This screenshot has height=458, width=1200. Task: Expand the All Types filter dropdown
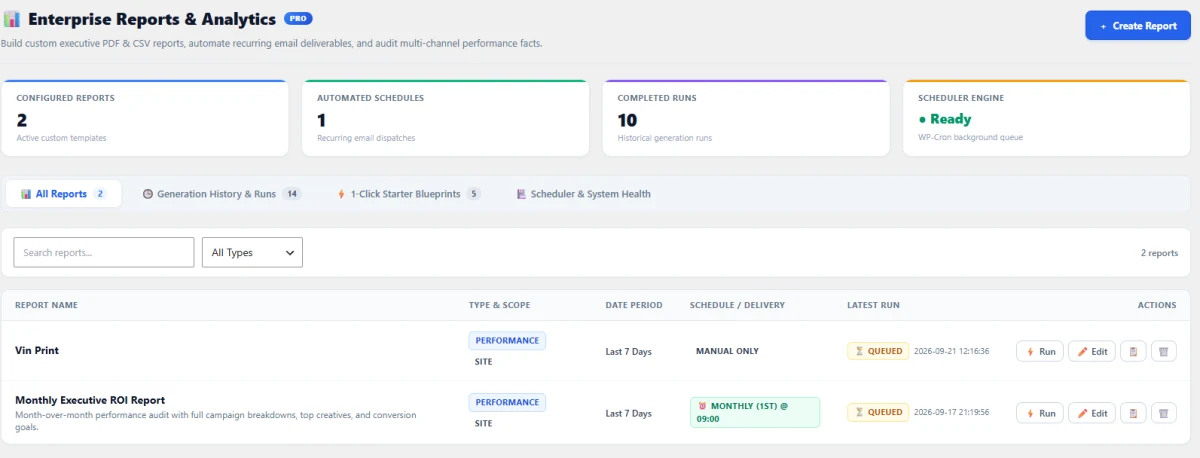pyautogui.click(x=252, y=252)
